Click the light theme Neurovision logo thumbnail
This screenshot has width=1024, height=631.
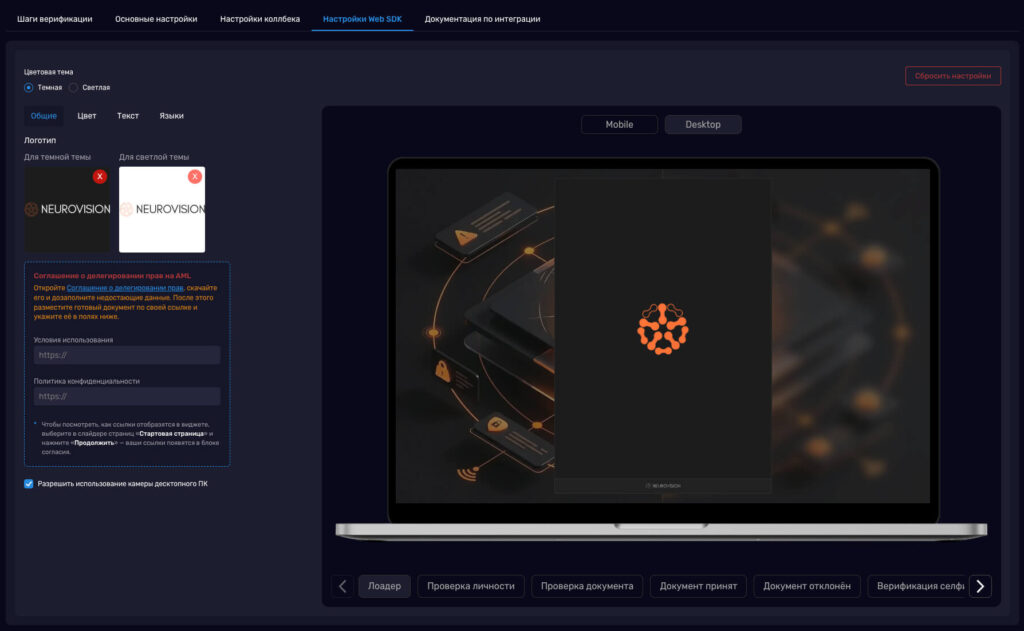[x=162, y=209]
